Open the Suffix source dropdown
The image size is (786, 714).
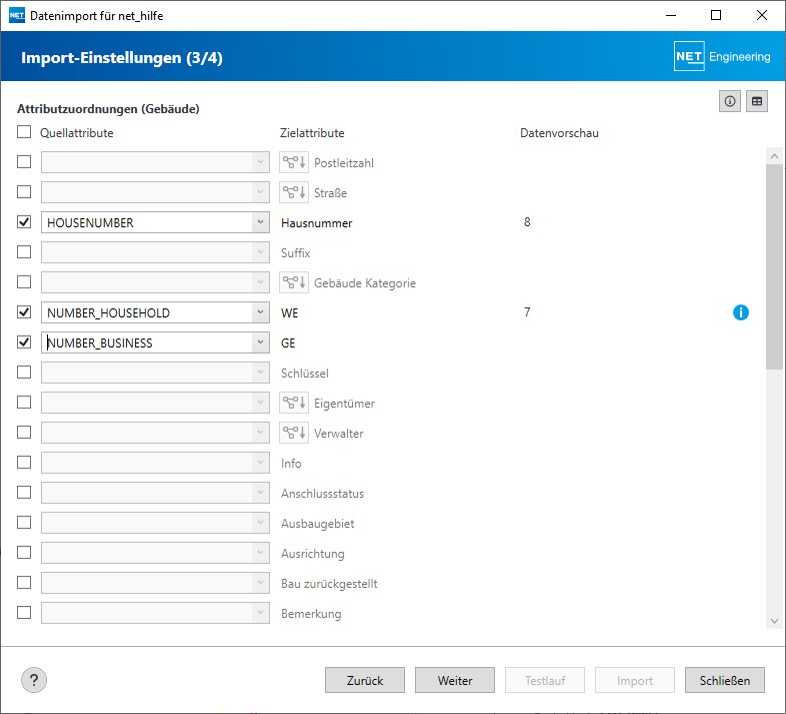pyautogui.click(x=260, y=252)
